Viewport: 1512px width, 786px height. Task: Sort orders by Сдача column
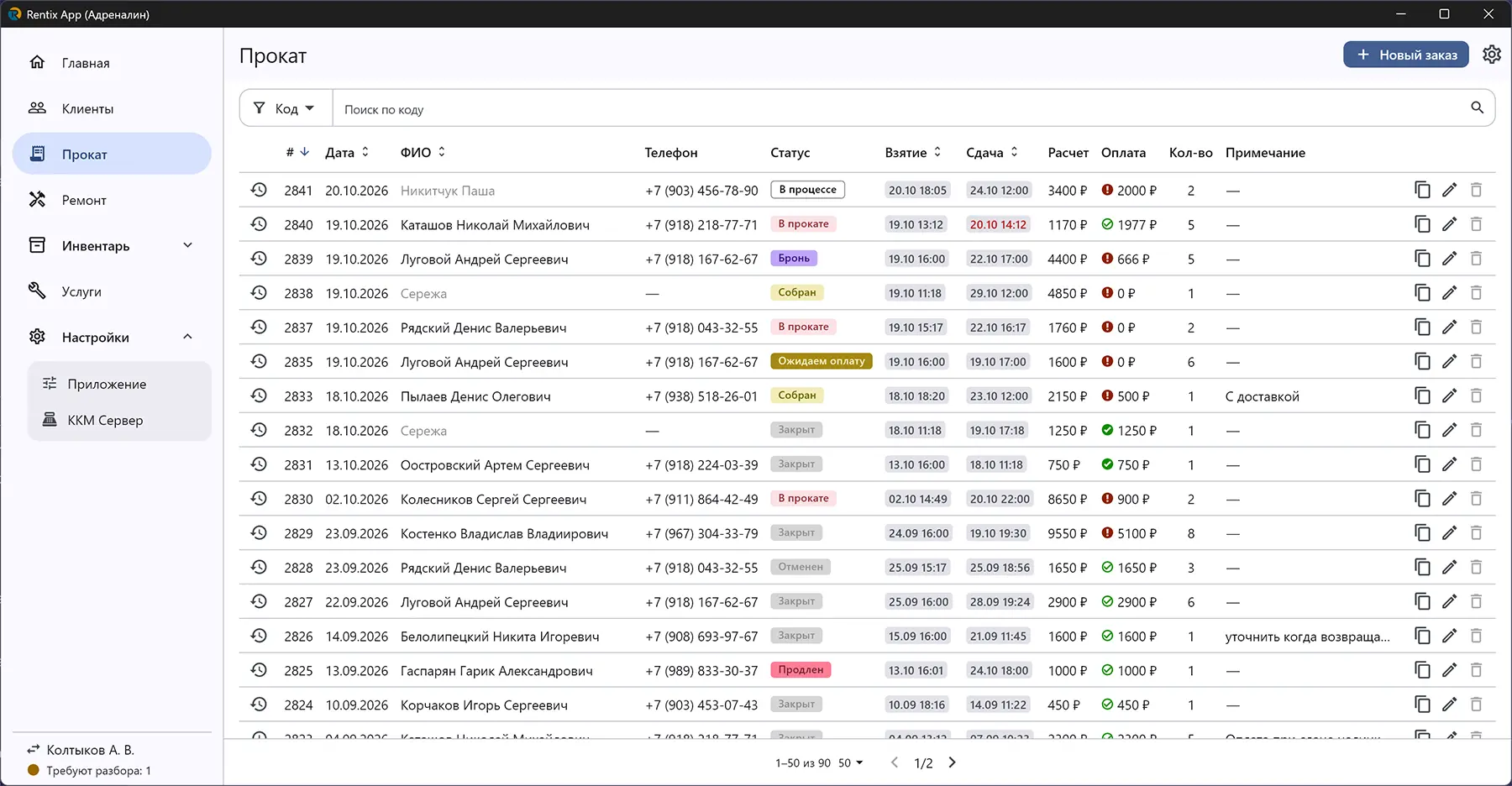[x=992, y=152]
